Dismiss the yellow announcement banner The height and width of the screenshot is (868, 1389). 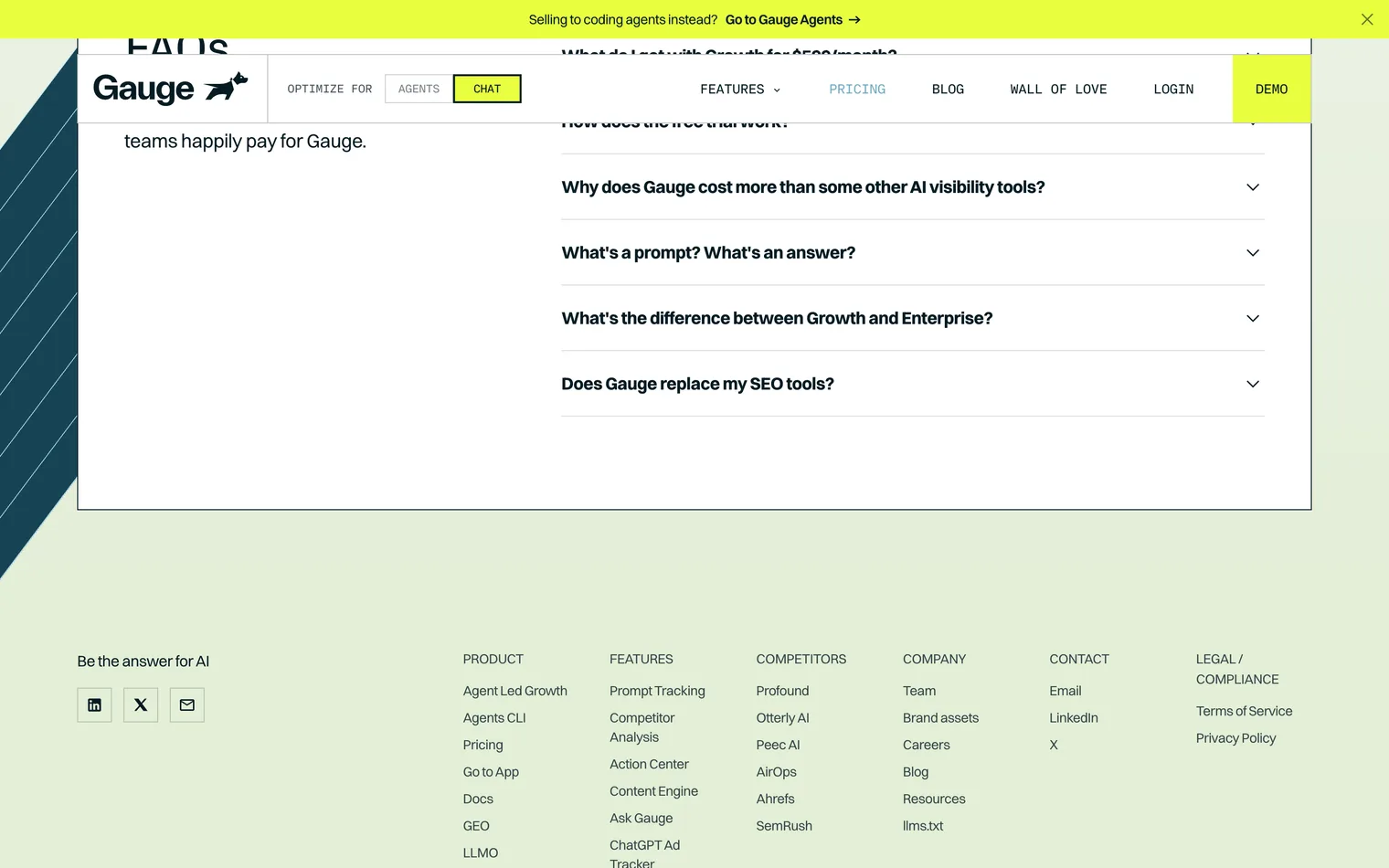[x=1367, y=19]
